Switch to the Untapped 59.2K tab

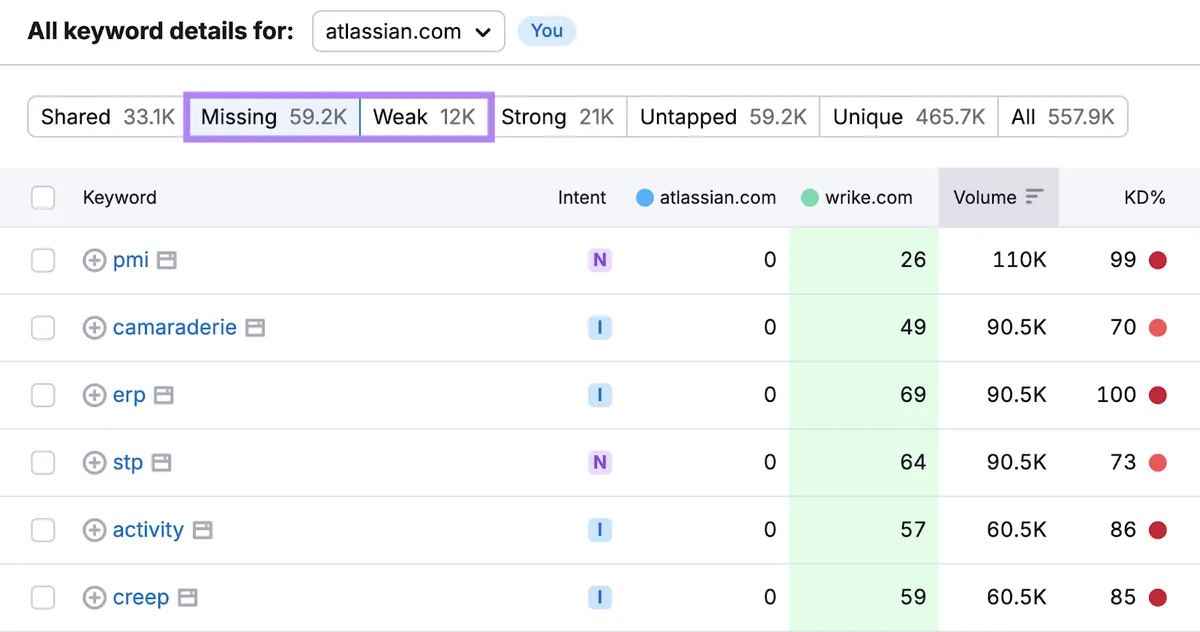(x=723, y=117)
